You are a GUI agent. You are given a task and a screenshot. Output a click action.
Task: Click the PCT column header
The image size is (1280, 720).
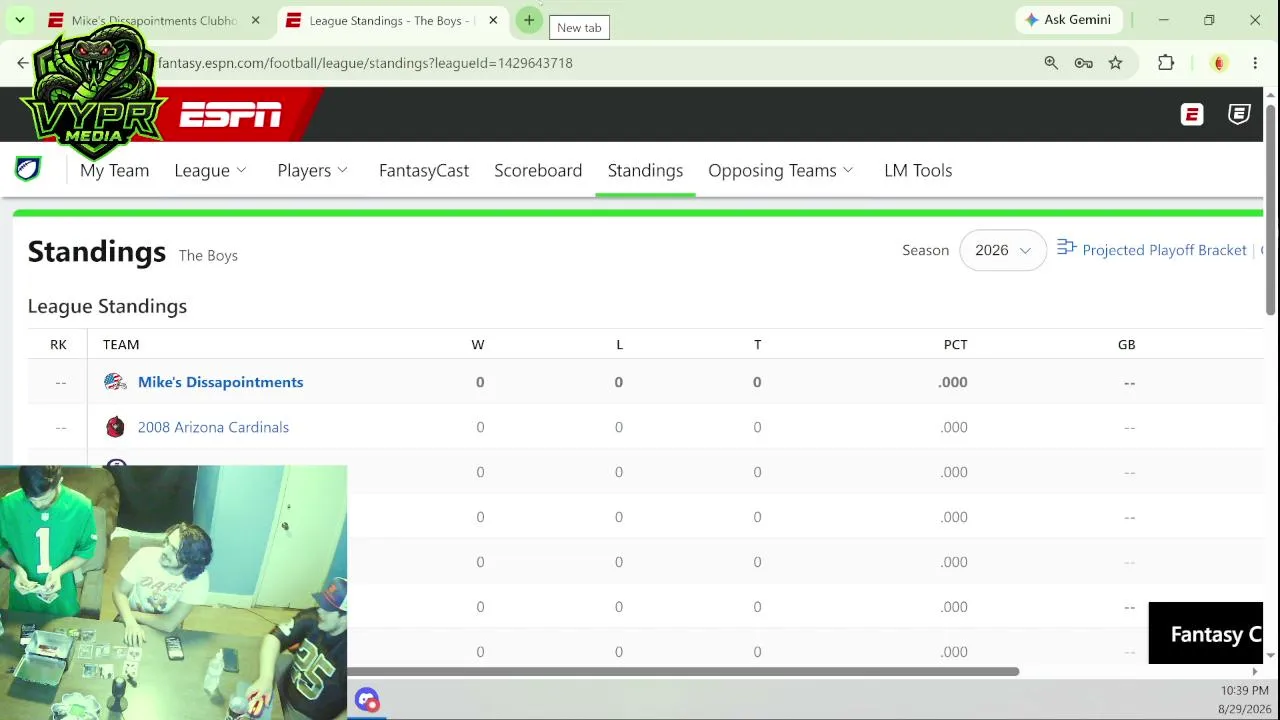[x=955, y=344]
